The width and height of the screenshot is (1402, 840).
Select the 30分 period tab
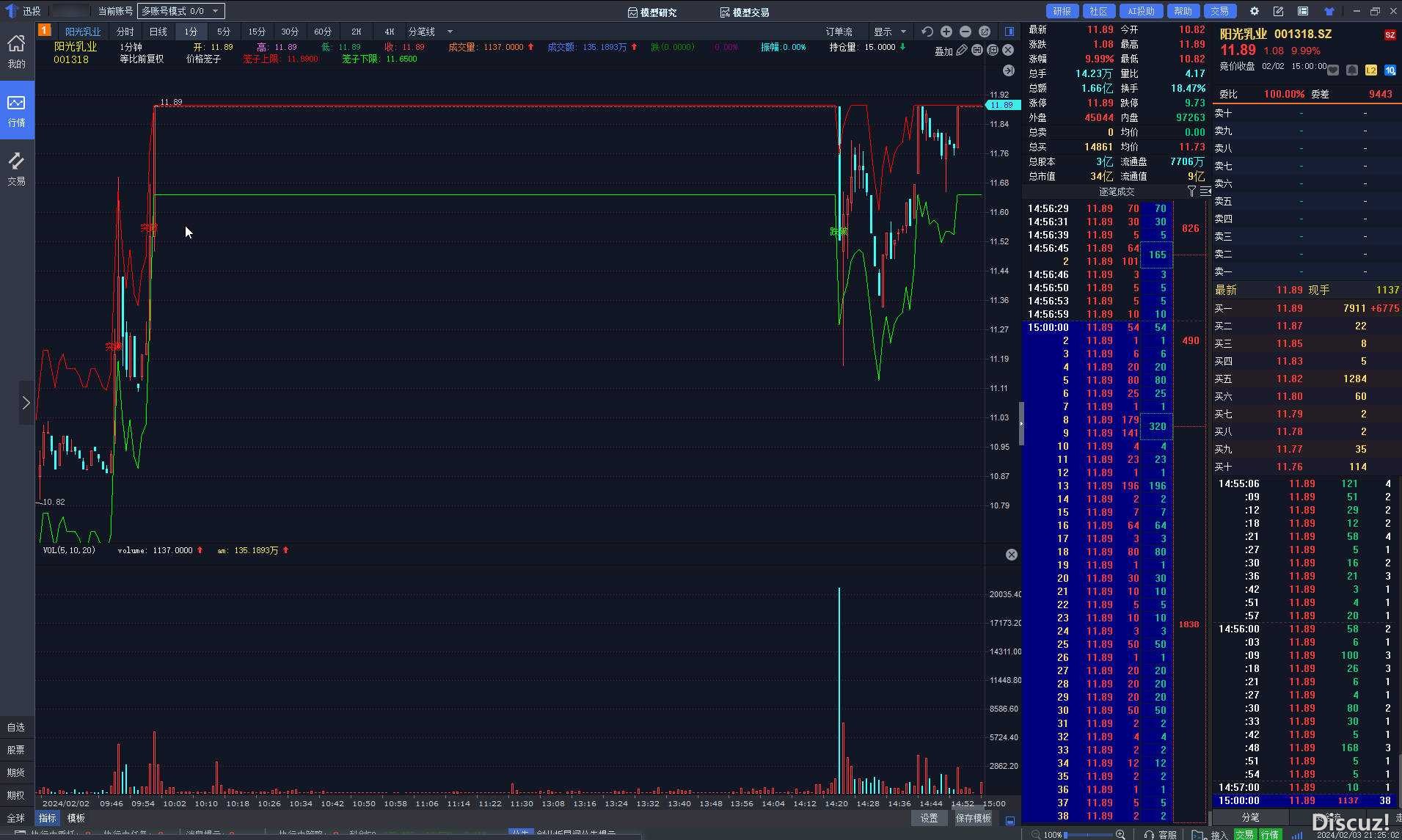[290, 32]
